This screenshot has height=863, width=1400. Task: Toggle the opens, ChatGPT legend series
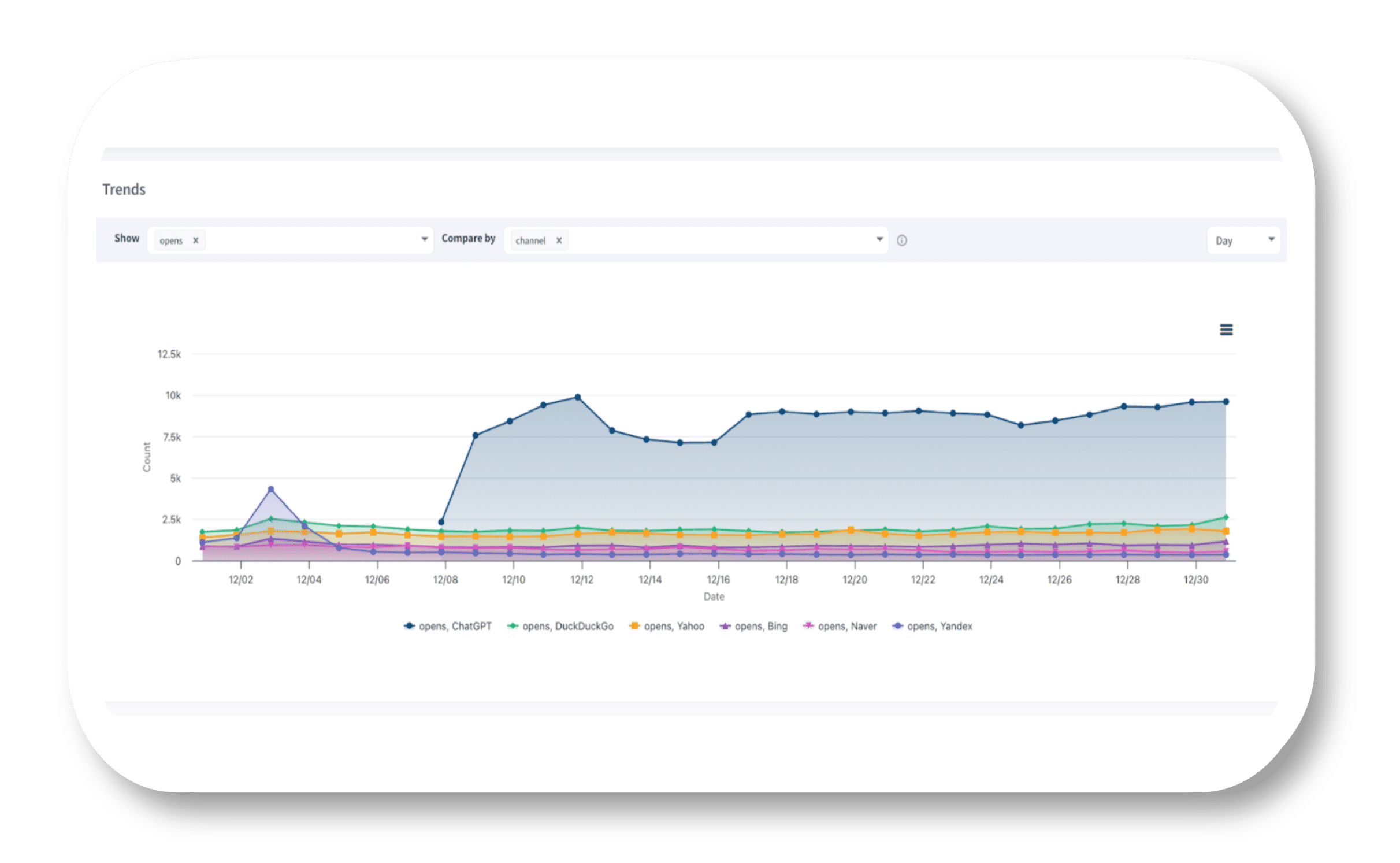[x=455, y=626]
